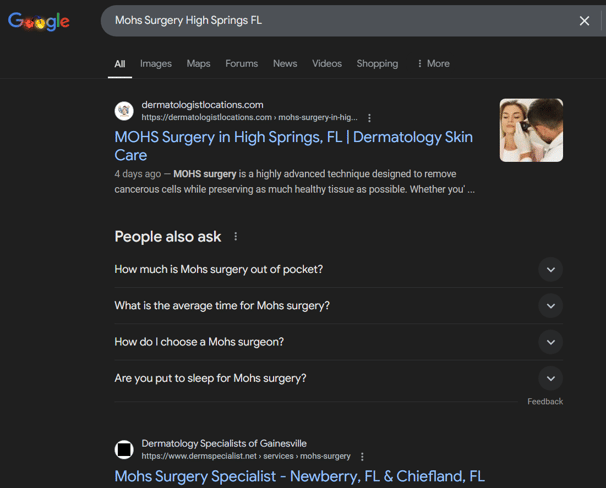Switch to the Images tab
The height and width of the screenshot is (488, 606).
(155, 63)
